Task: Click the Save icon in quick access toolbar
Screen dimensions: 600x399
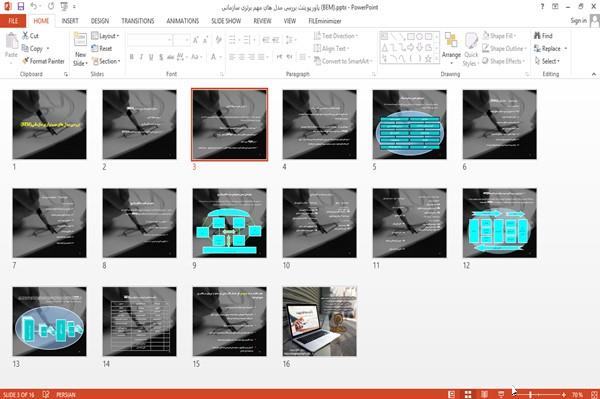Action: [21, 6]
